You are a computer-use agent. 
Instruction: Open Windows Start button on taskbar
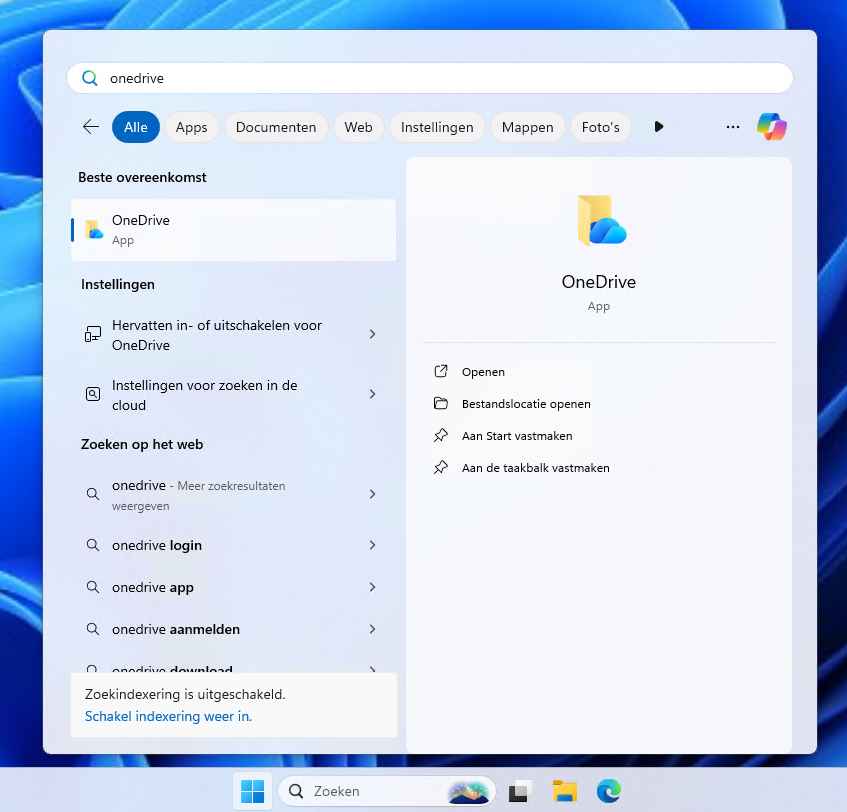coord(252,791)
